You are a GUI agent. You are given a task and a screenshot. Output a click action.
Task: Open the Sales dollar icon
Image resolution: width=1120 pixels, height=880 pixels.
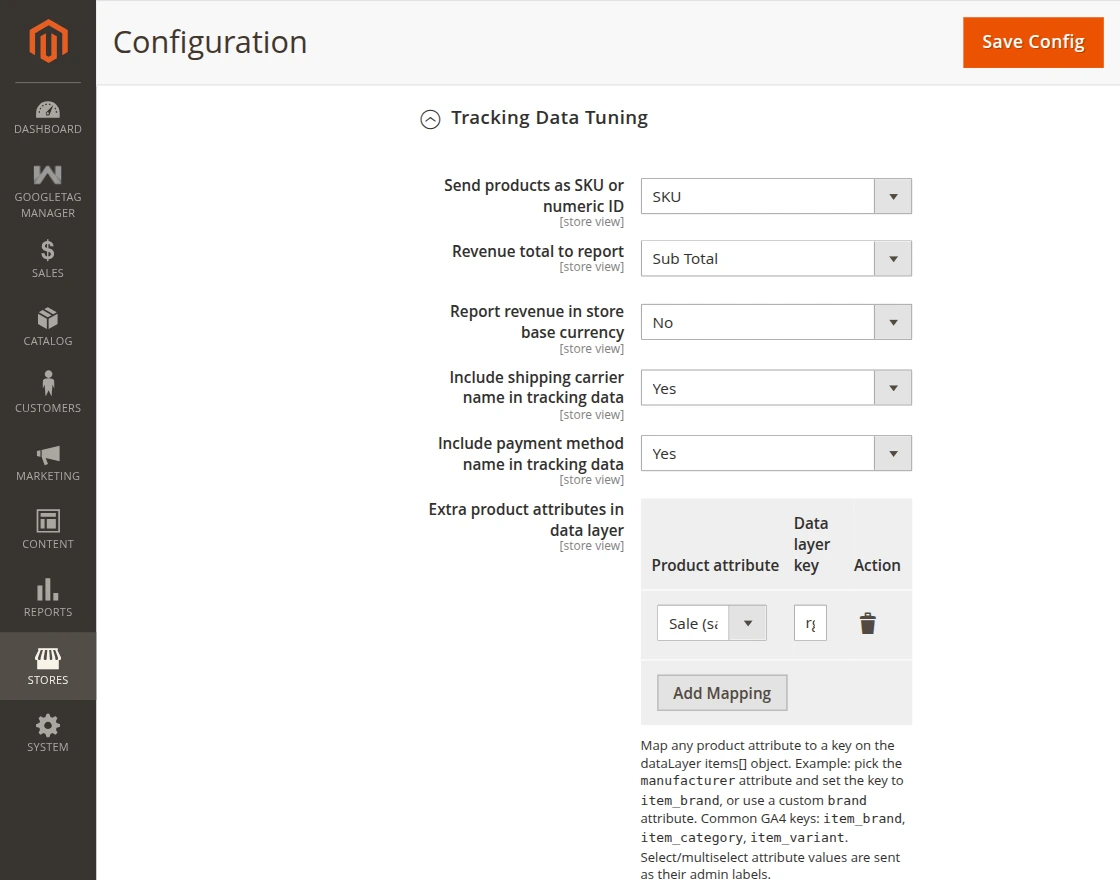[48, 251]
